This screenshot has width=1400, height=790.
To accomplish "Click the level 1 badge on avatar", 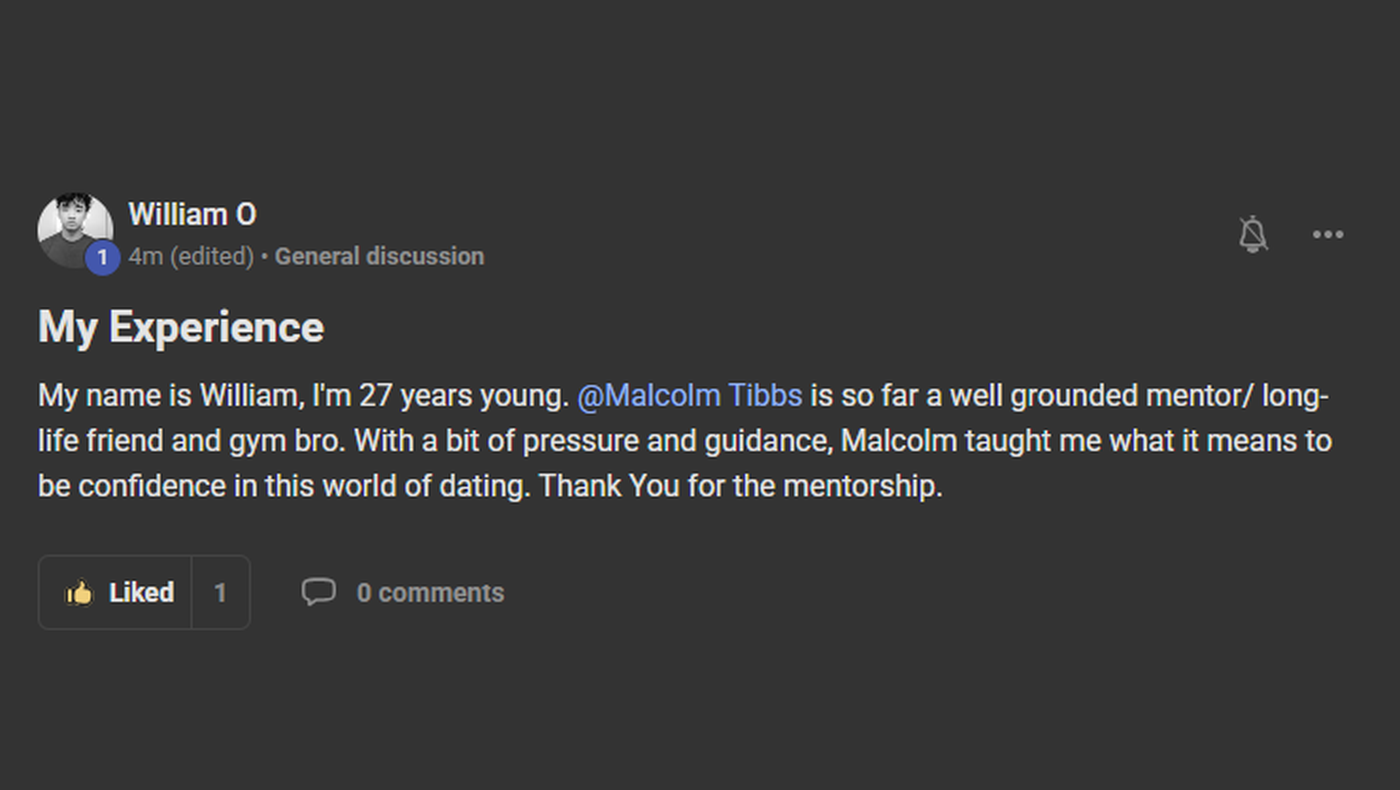I will 102,257.
